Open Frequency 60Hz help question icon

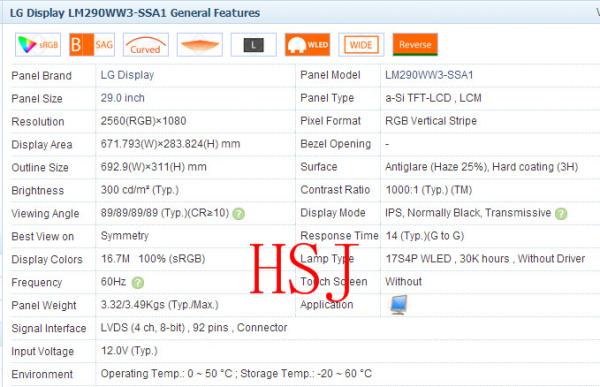138,282
